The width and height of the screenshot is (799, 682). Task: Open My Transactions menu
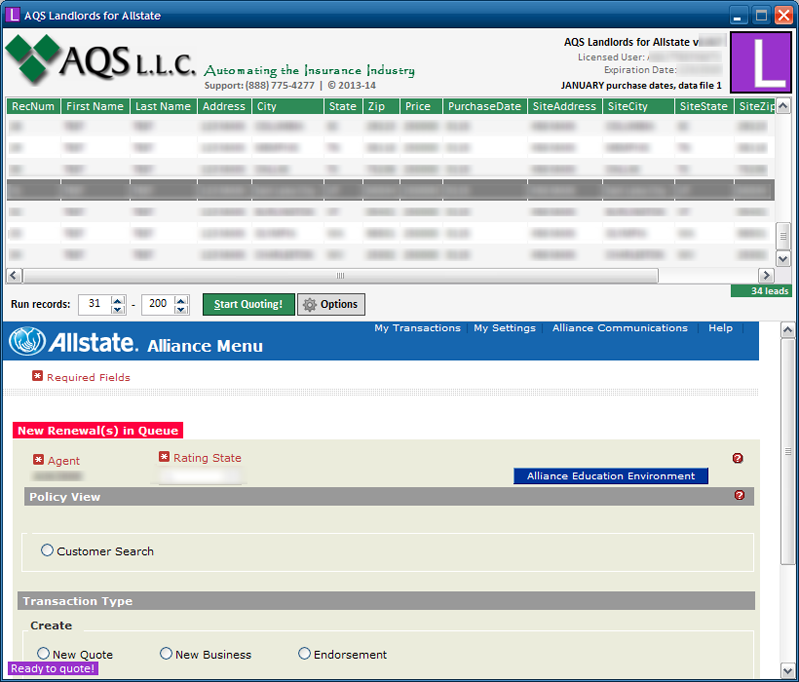[417, 328]
